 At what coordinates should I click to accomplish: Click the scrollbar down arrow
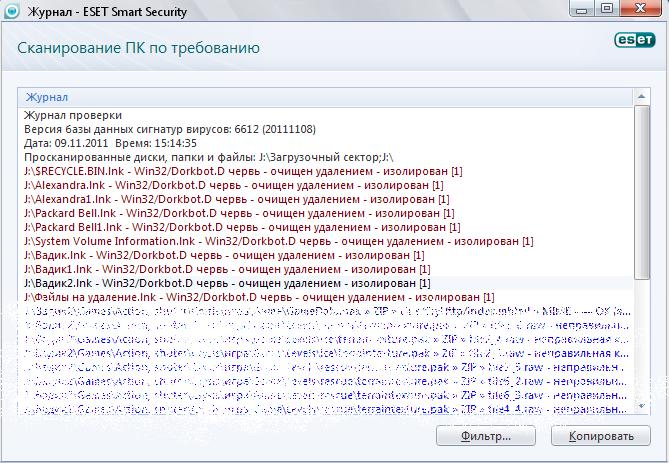(642, 406)
